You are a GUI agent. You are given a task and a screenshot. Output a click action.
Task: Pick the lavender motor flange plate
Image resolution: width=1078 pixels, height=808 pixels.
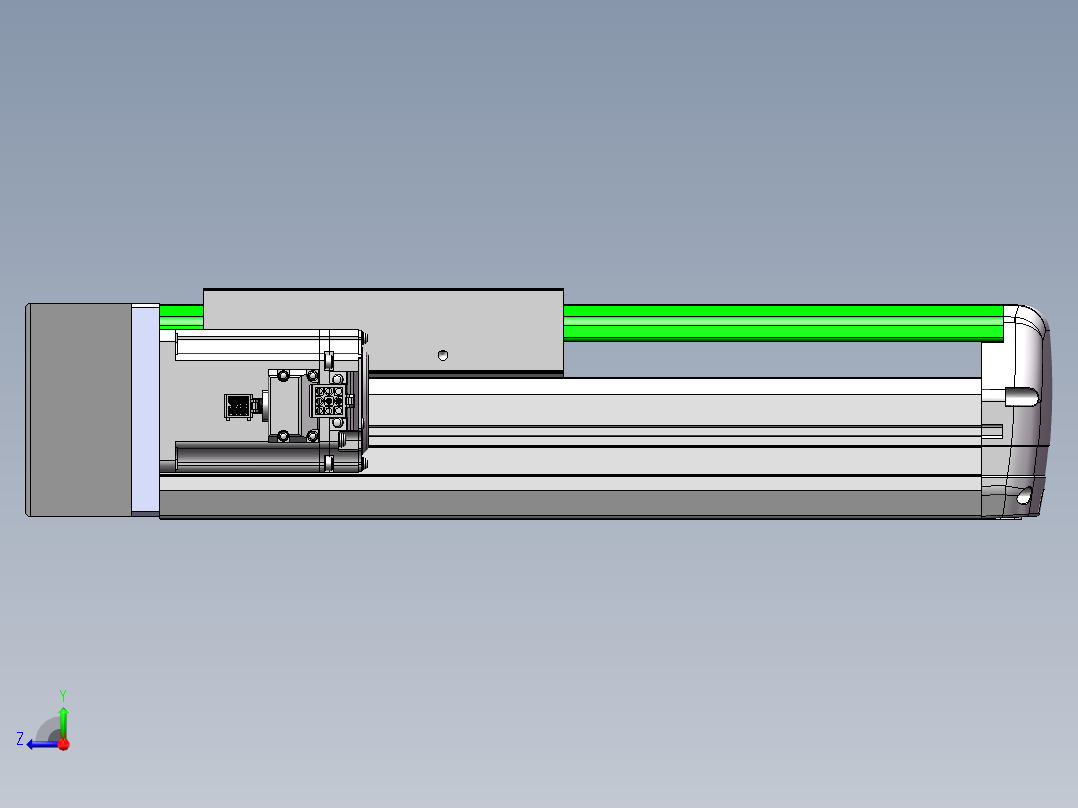145,410
